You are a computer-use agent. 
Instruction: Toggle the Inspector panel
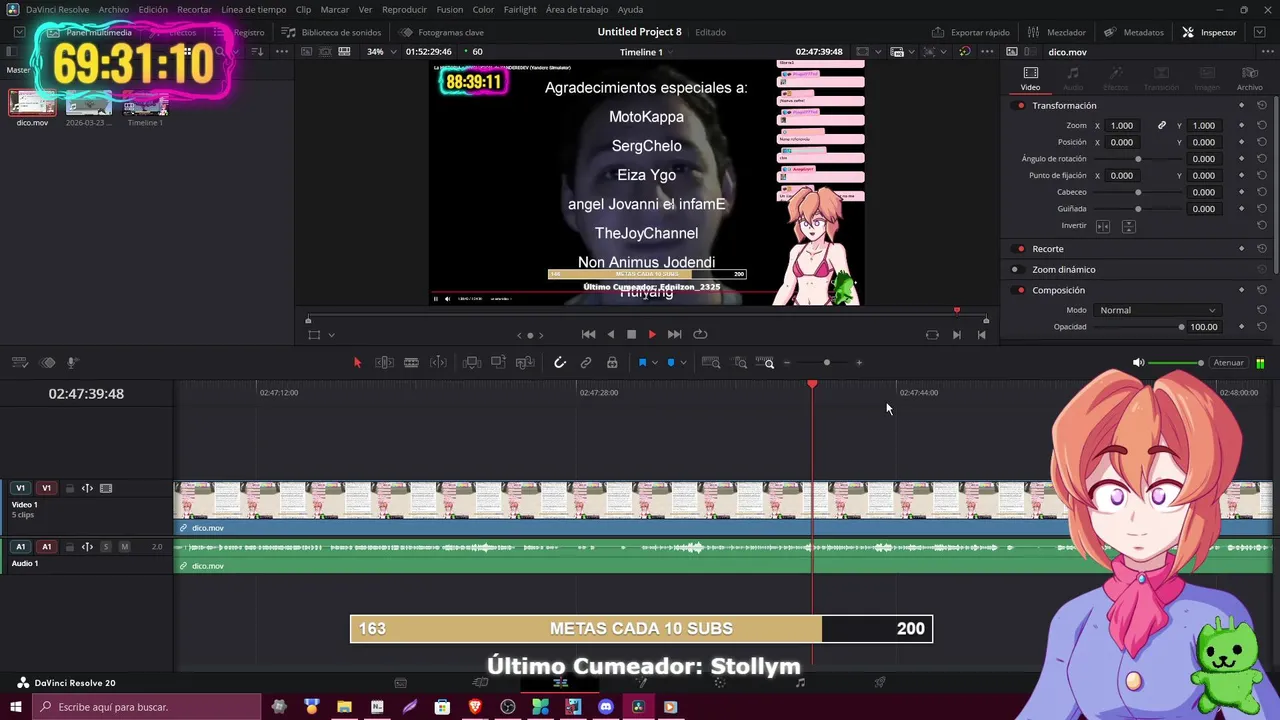[x=1209, y=32]
